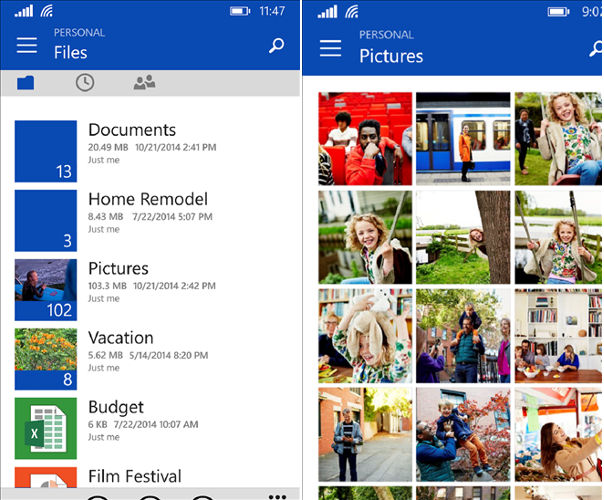Open the orange PowerPoint icon for Film Festival
The height and width of the screenshot is (500, 604).
tap(46, 477)
